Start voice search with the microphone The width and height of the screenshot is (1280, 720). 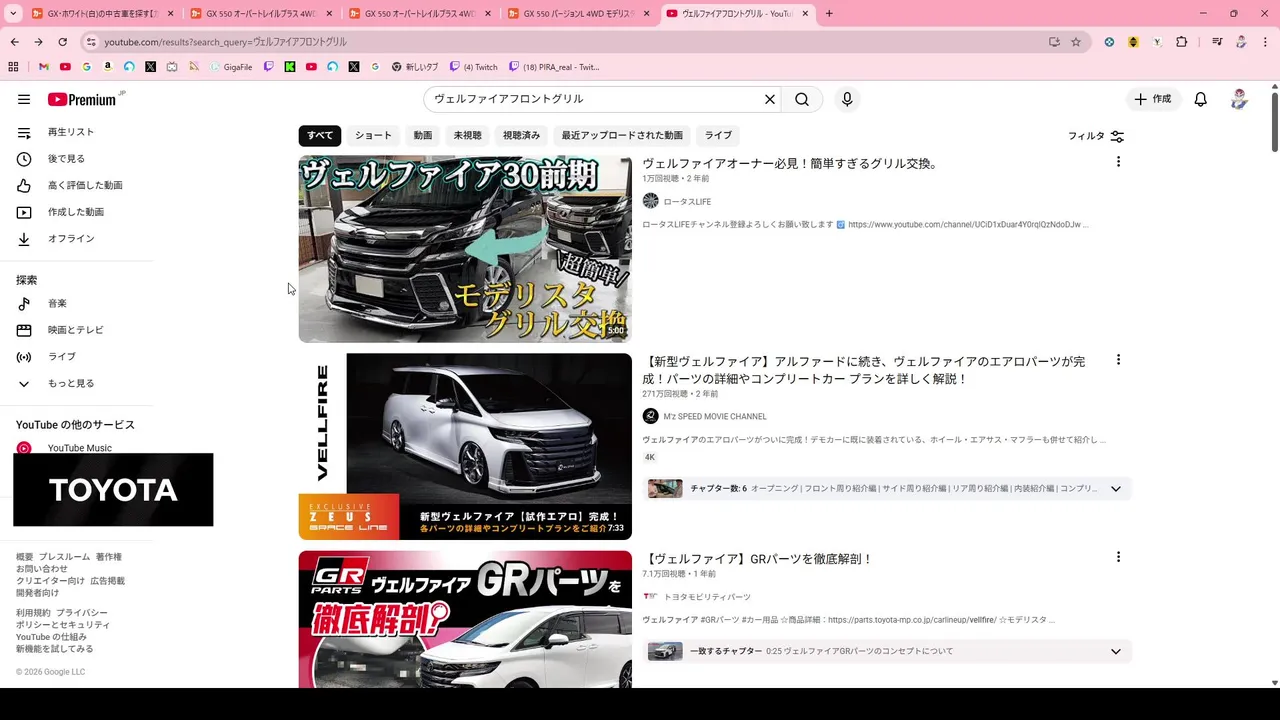(847, 99)
